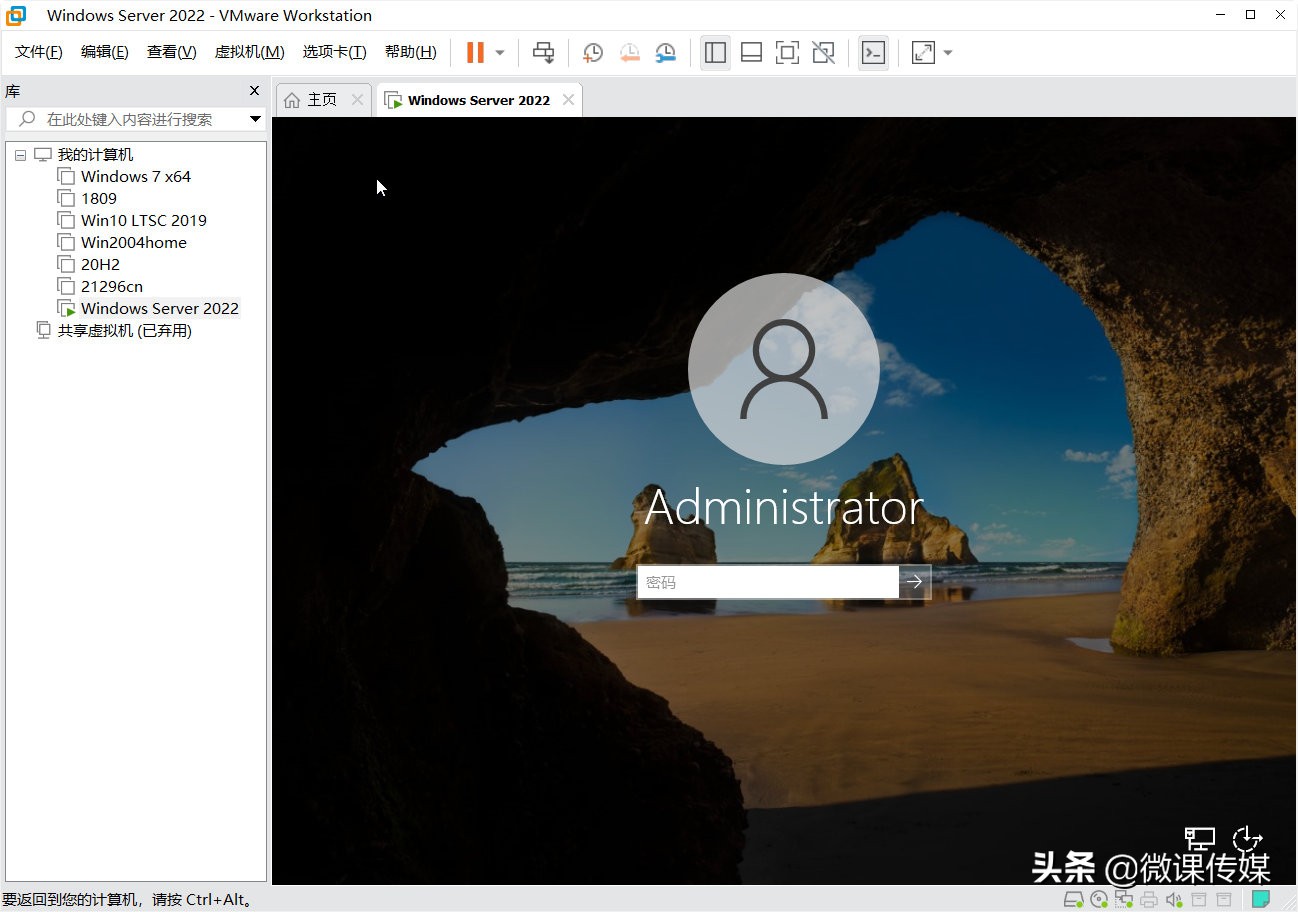Open the 帮助(H) menu
This screenshot has height=912, width=1298.
tap(411, 52)
